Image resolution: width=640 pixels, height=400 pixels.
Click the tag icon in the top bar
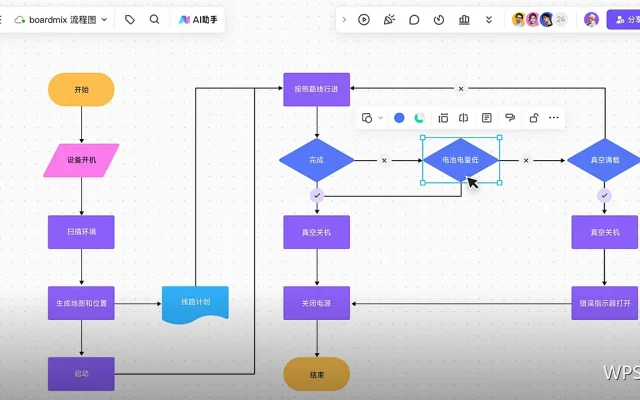[130, 20]
